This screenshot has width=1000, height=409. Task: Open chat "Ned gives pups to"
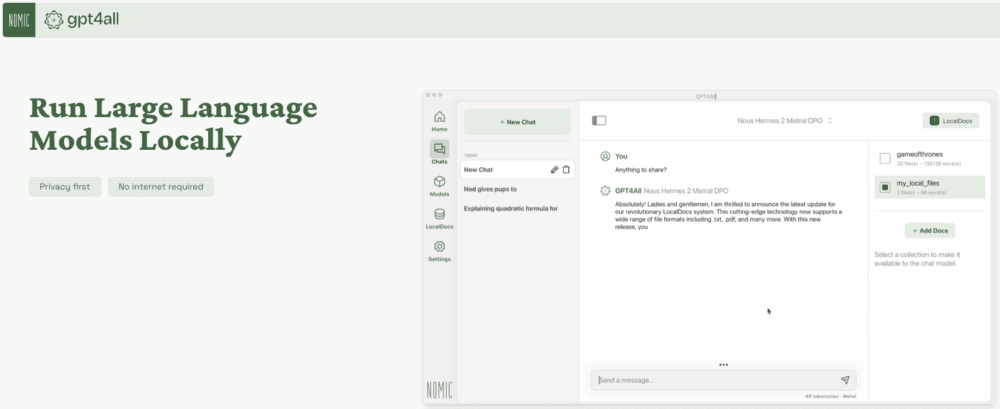490,190
